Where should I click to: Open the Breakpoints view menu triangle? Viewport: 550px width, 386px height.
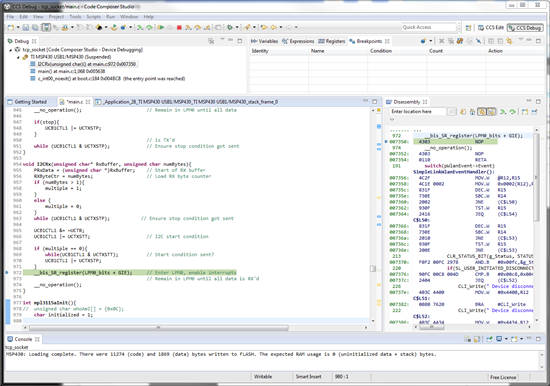click(521, 39)
